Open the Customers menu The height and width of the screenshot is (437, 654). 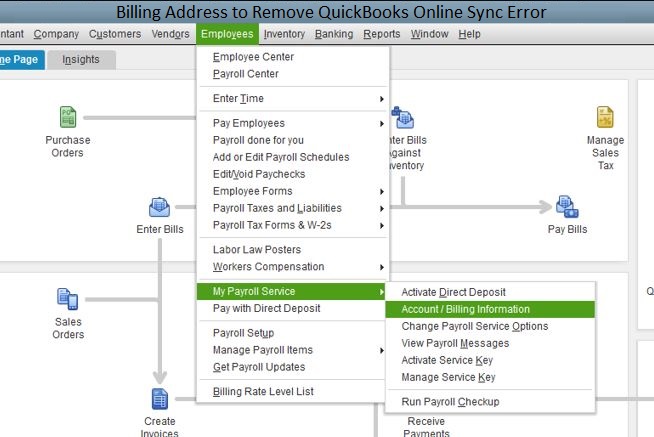point(115,34)
